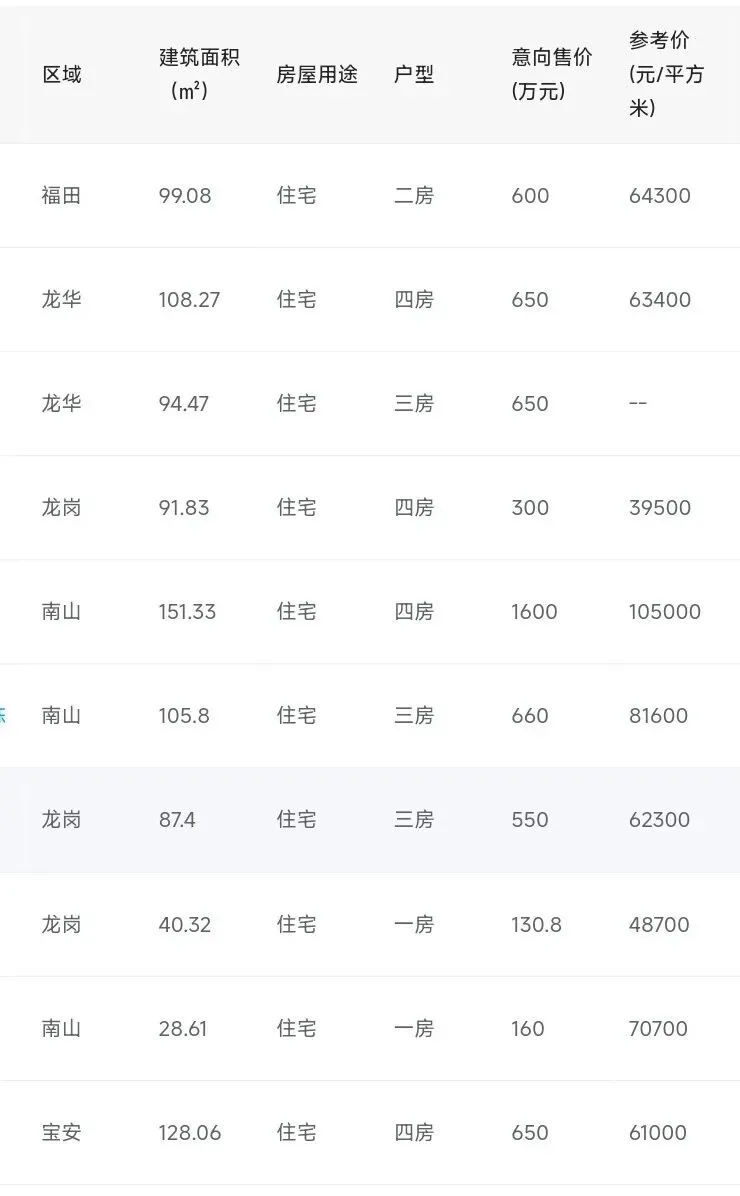Open the 南山 28.61 one-room listing
Viewport: 740px width, 1196px height.
click(x=370, y=1028)
